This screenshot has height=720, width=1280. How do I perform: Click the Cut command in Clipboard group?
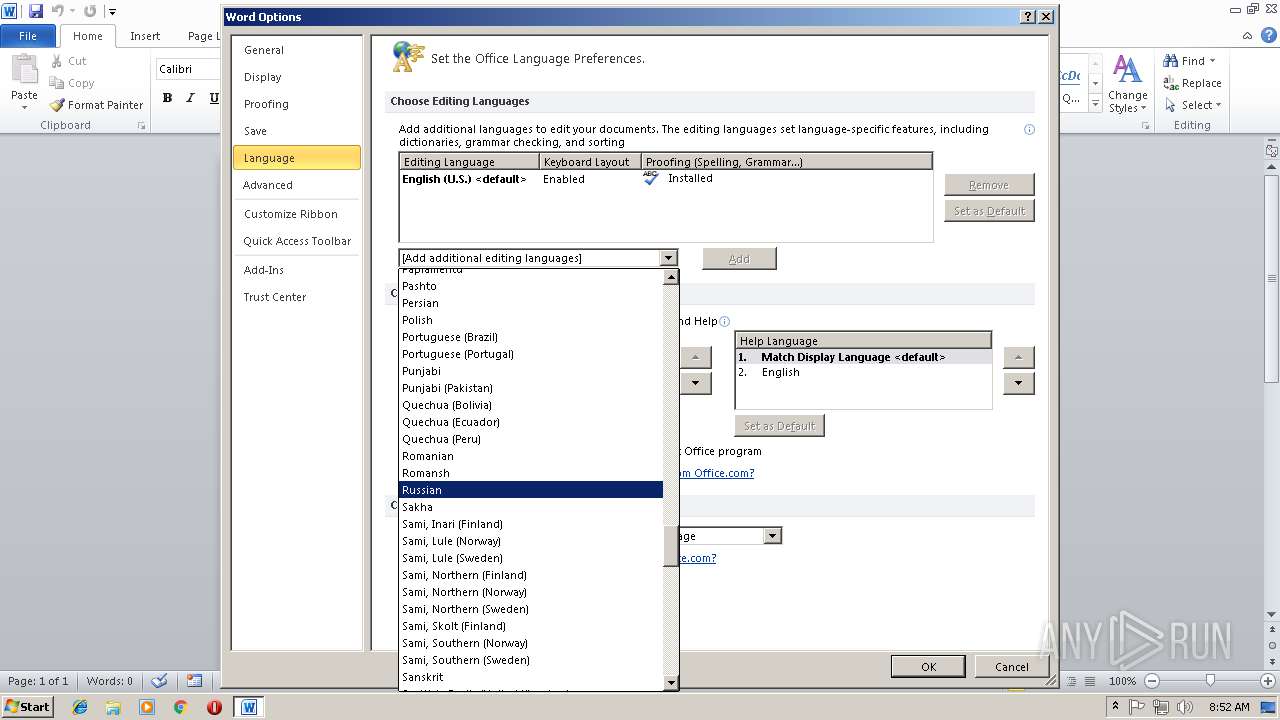69,61
